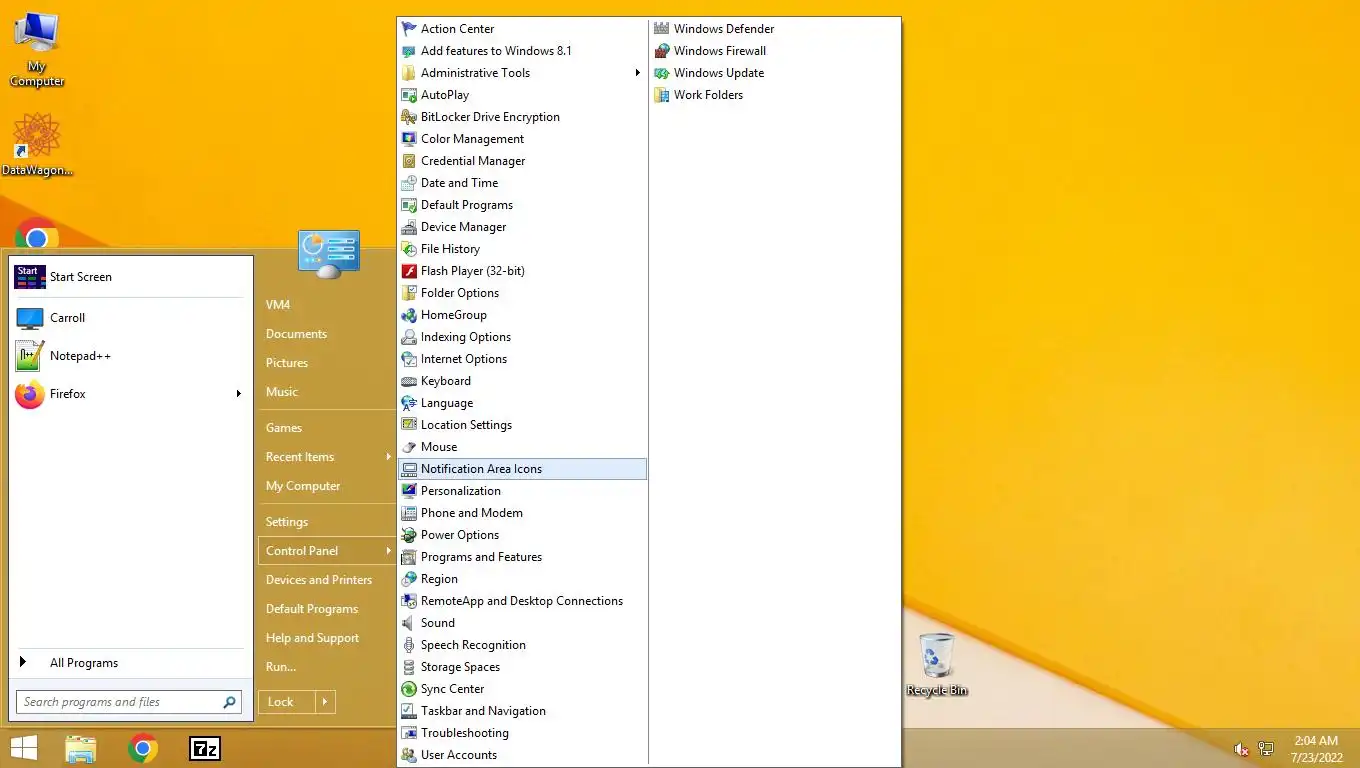The image size is (1360, 768).
Task: Expand the Recent Items submenu
Action: [x=326, y=457]
